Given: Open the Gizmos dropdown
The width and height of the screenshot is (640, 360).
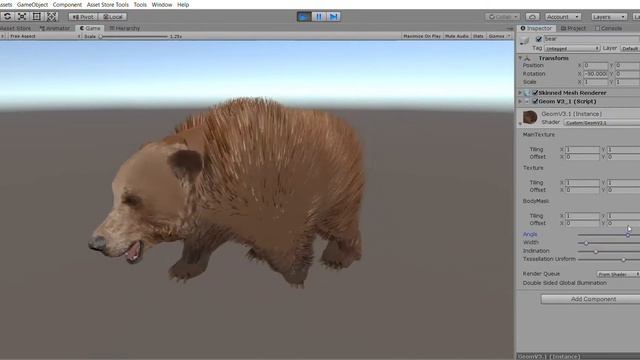Looking at the screenshot, I should [499, 36].
